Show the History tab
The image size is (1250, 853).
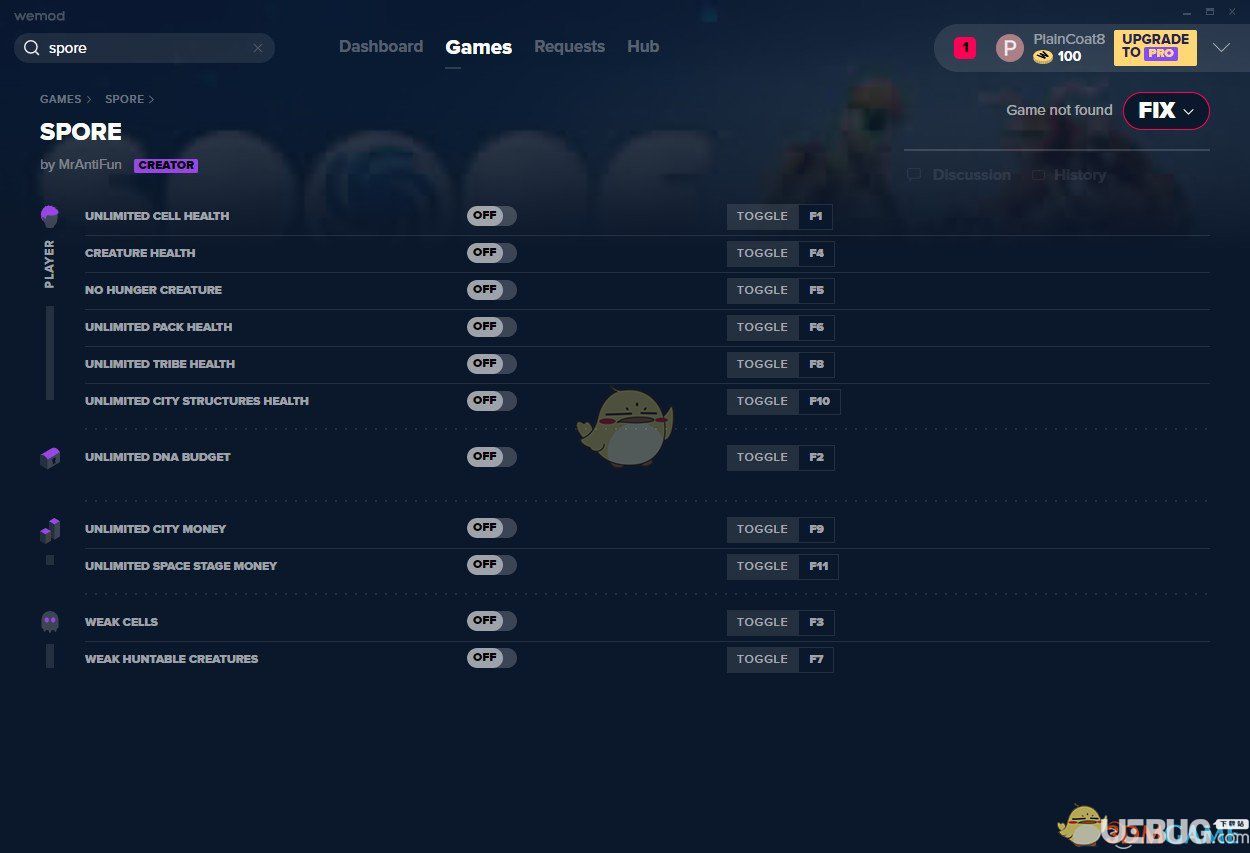pos(1080,175)
